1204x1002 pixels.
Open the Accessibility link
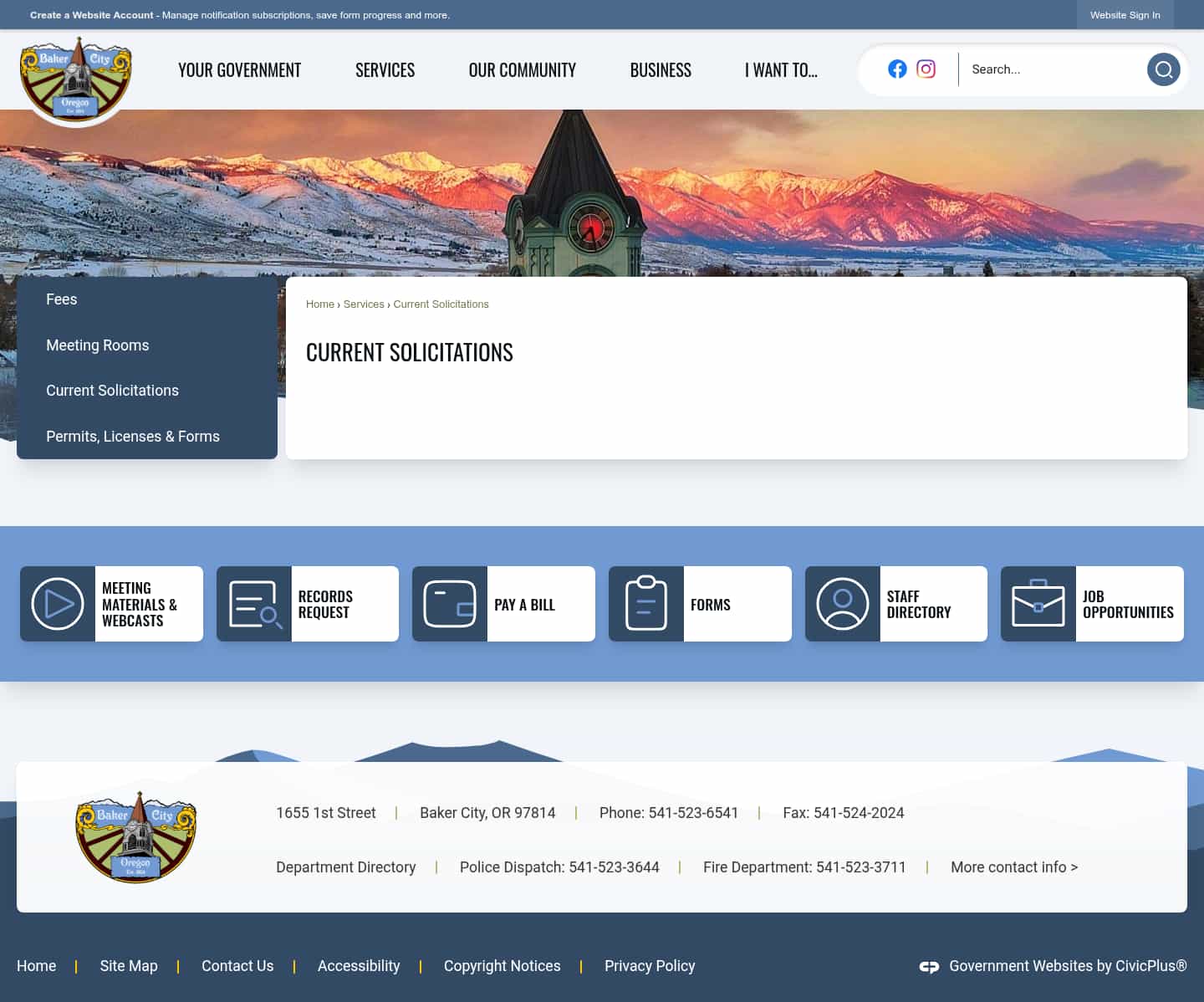359,966
